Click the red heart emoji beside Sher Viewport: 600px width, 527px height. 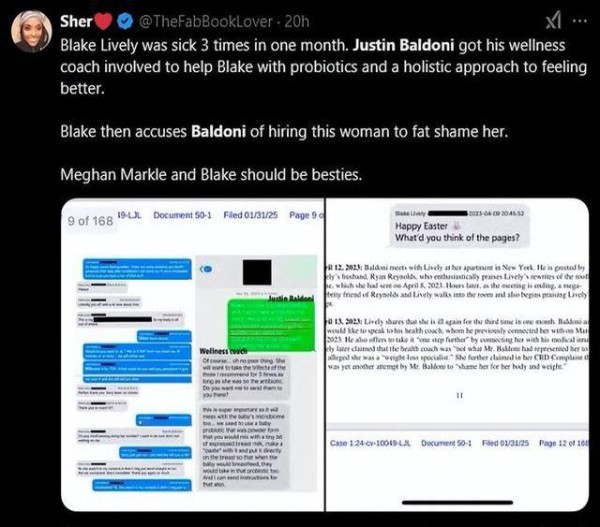point(102,21)
